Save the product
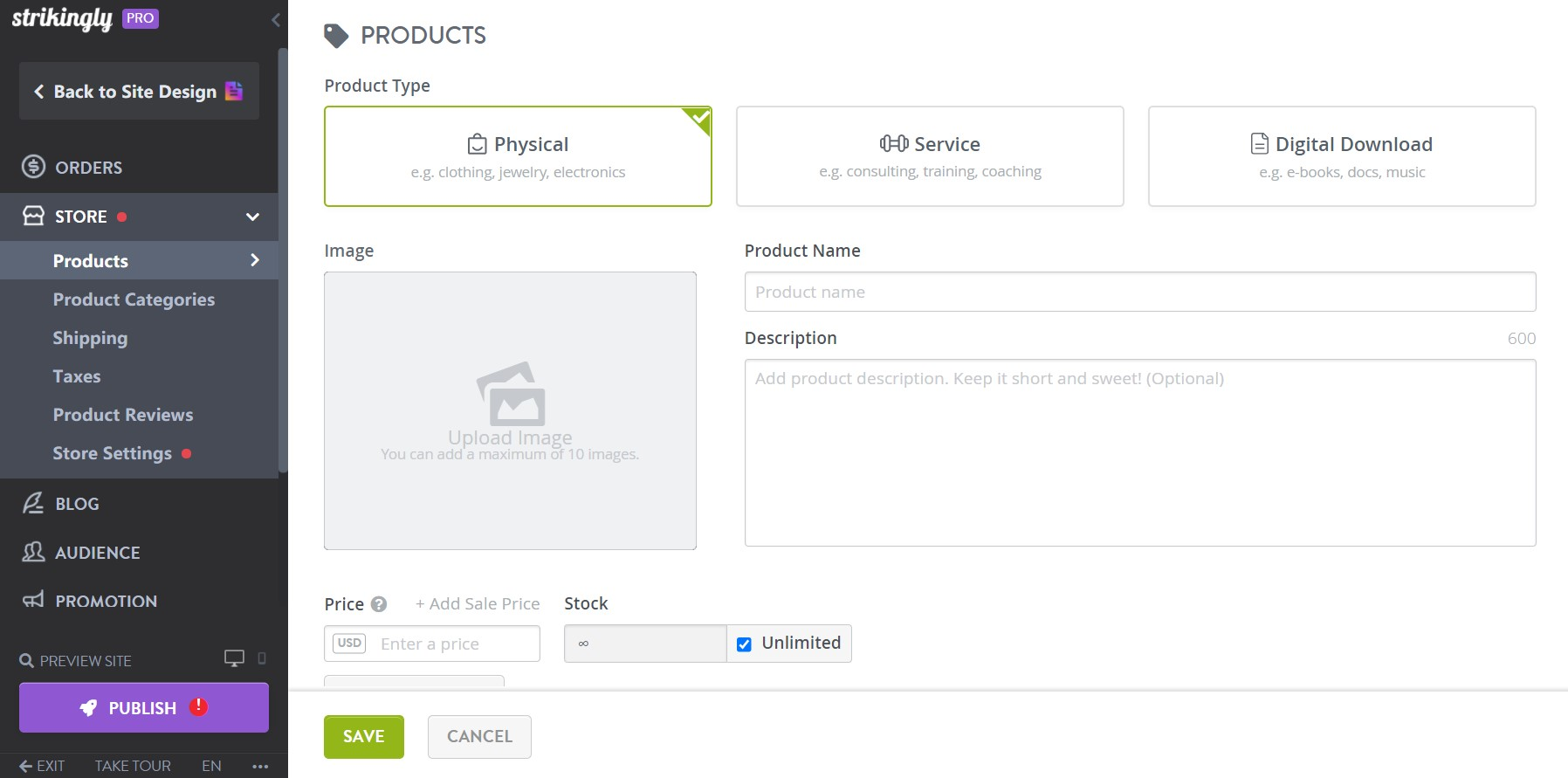The height and width of the screenshot is (778, 1568). pyautogui.click(x=363, y=736)
